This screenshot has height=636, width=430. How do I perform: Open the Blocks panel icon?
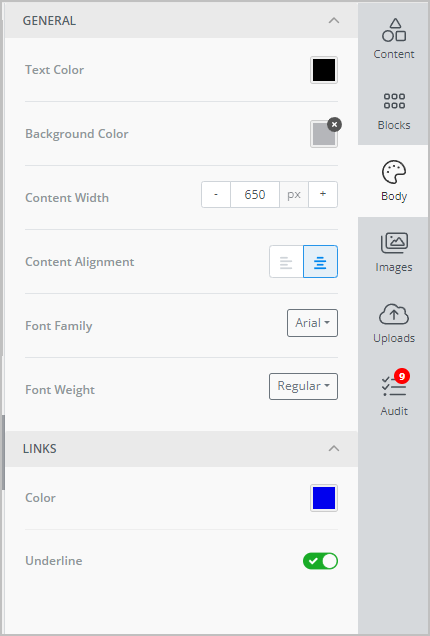pos(394,101)
